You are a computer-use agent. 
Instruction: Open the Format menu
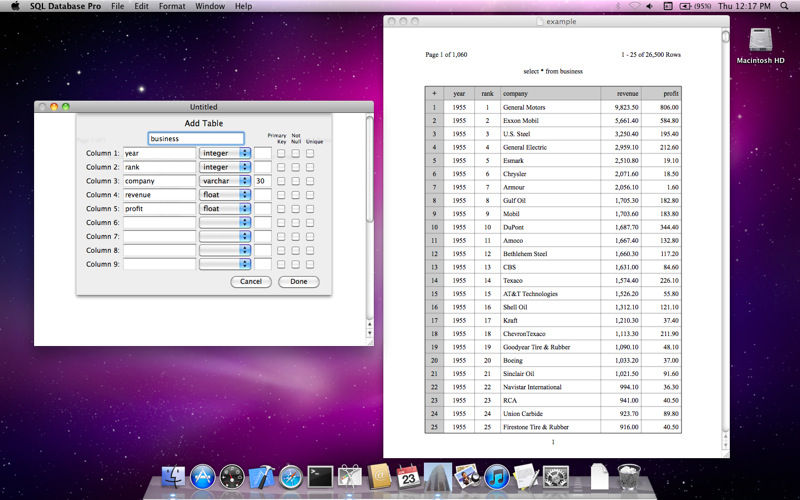click(172, 6)
